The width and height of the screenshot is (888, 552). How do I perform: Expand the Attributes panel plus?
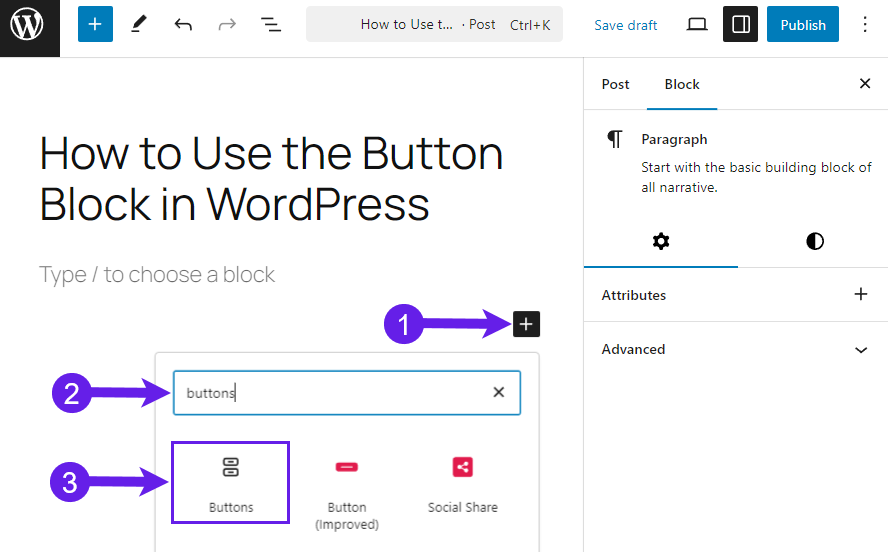pos(861,294)
